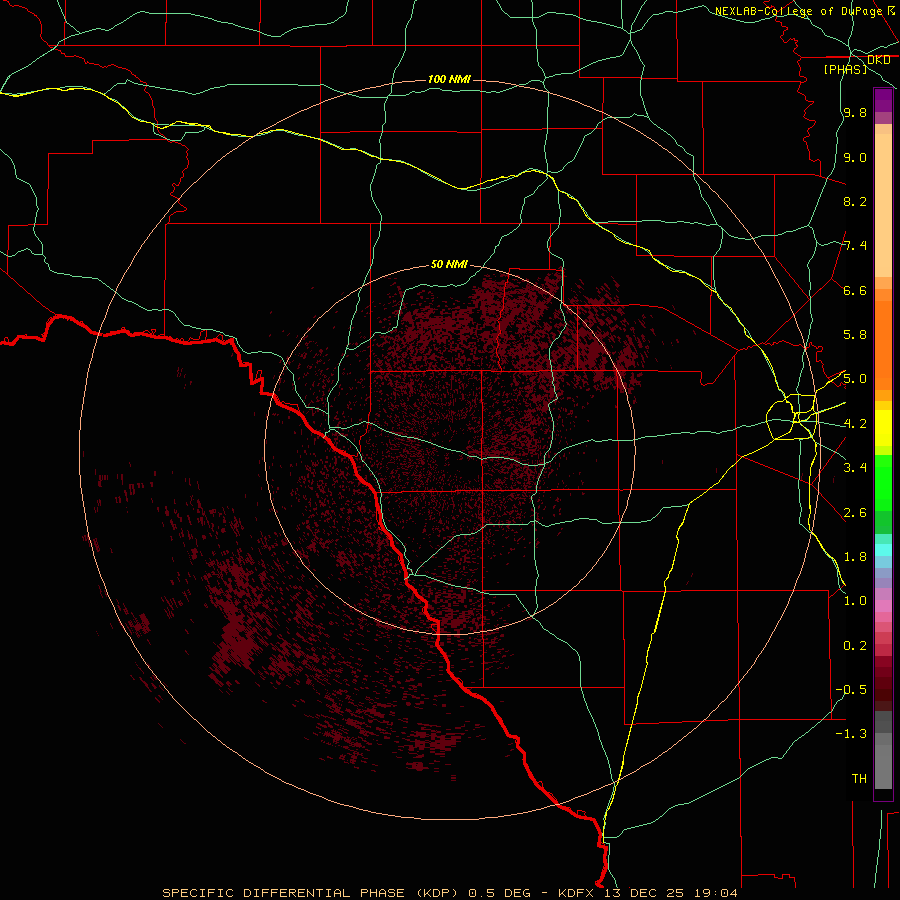
Task: Pick the purple segment atop the color bar
Action: (x=883, y=100)
